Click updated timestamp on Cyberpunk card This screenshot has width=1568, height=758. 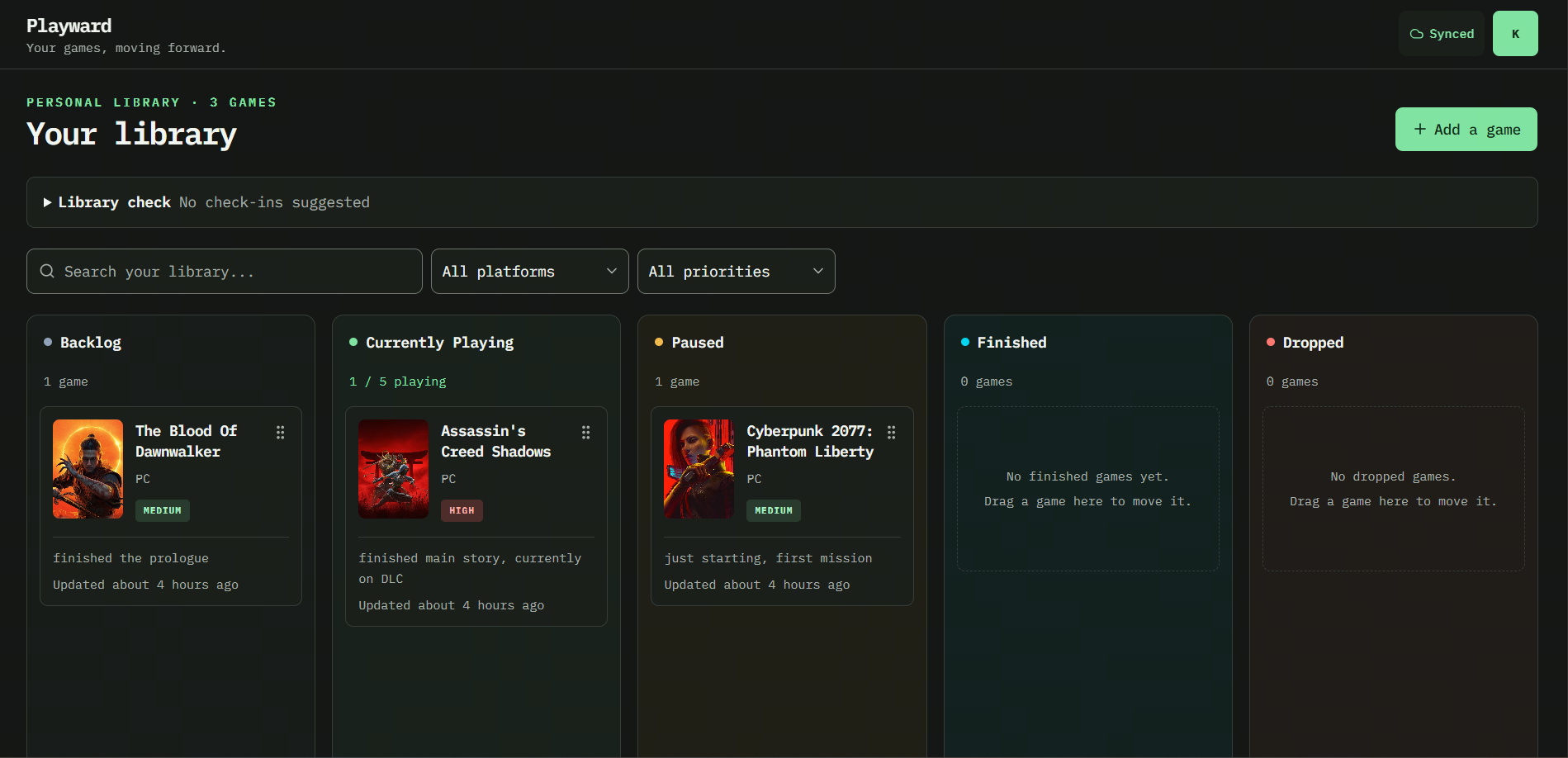point(756,585)
